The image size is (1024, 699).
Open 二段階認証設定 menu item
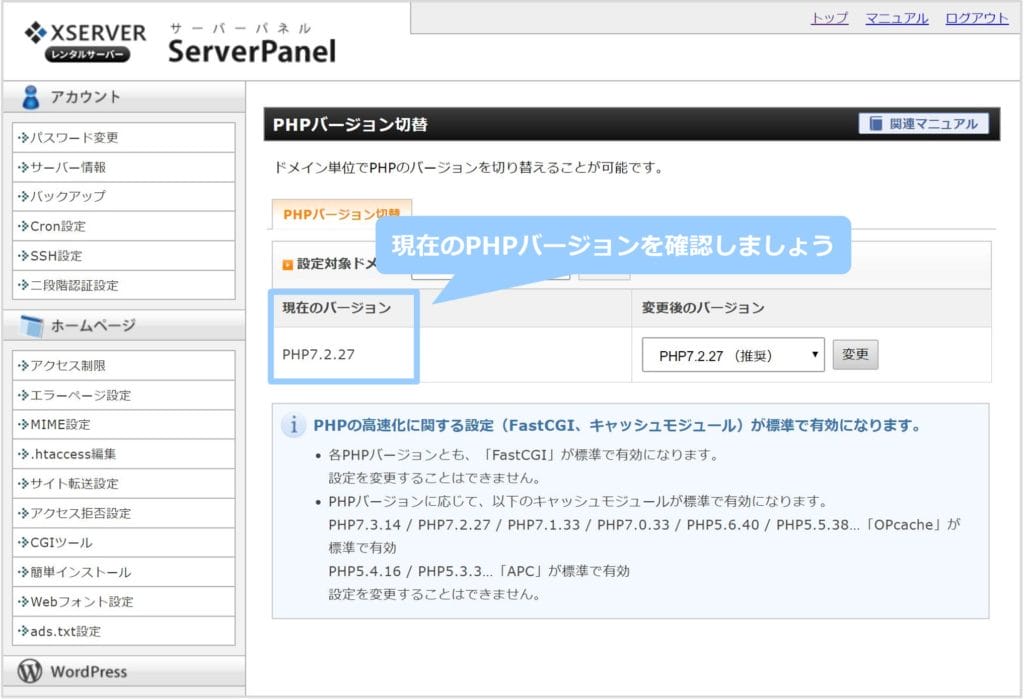pos(123,285)
